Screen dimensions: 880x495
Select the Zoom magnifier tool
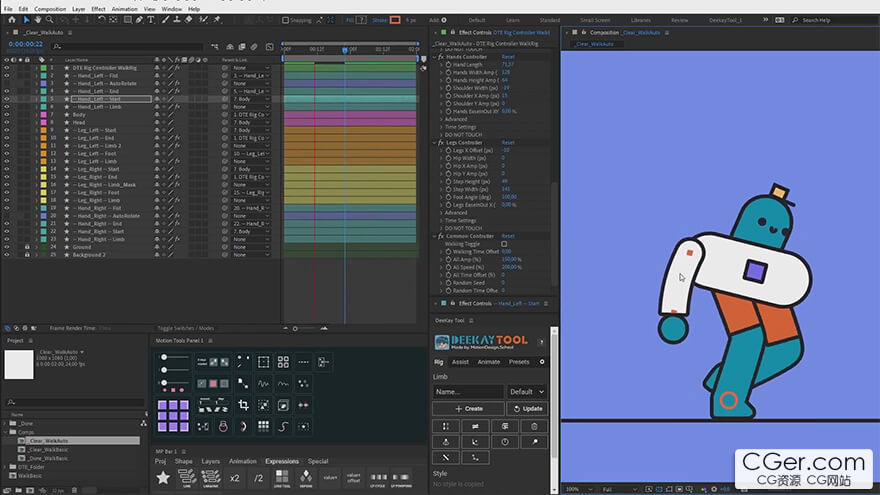49,20
